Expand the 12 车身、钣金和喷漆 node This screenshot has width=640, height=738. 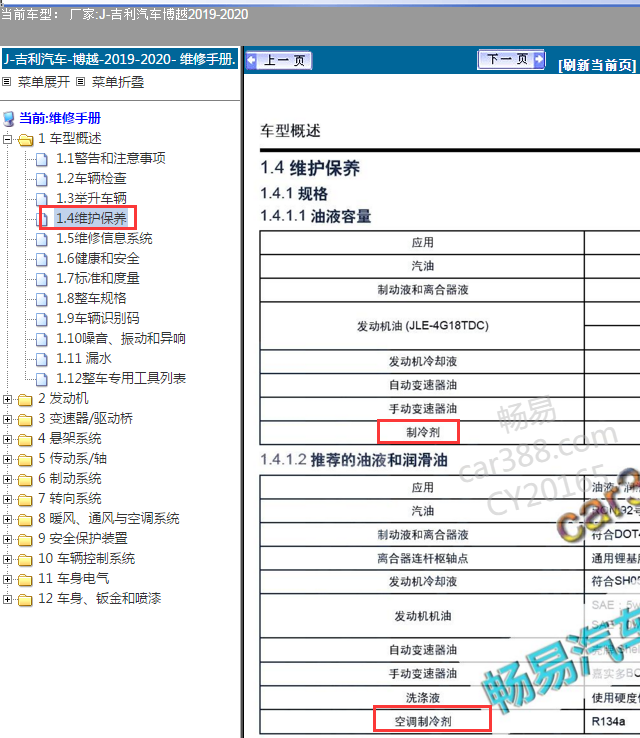(x=7, y=599)
